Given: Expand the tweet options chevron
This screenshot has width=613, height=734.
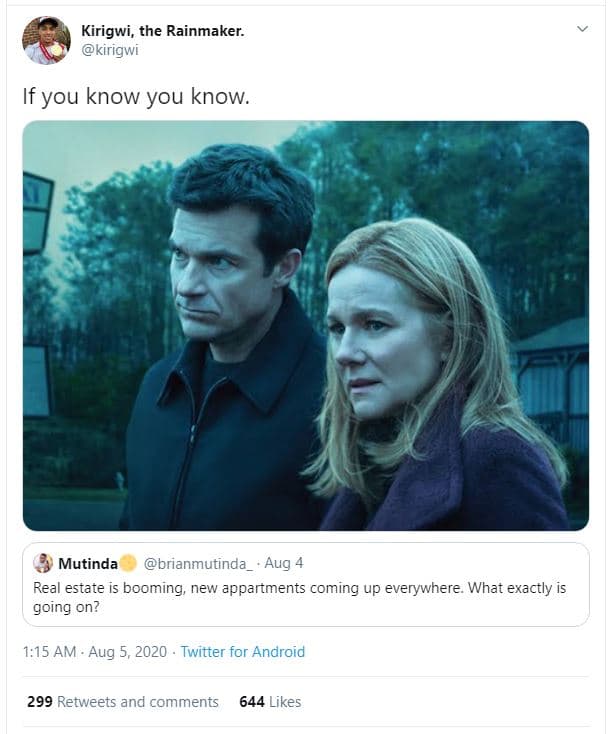Looking at the screenshot, I should [x=583, y=31].
